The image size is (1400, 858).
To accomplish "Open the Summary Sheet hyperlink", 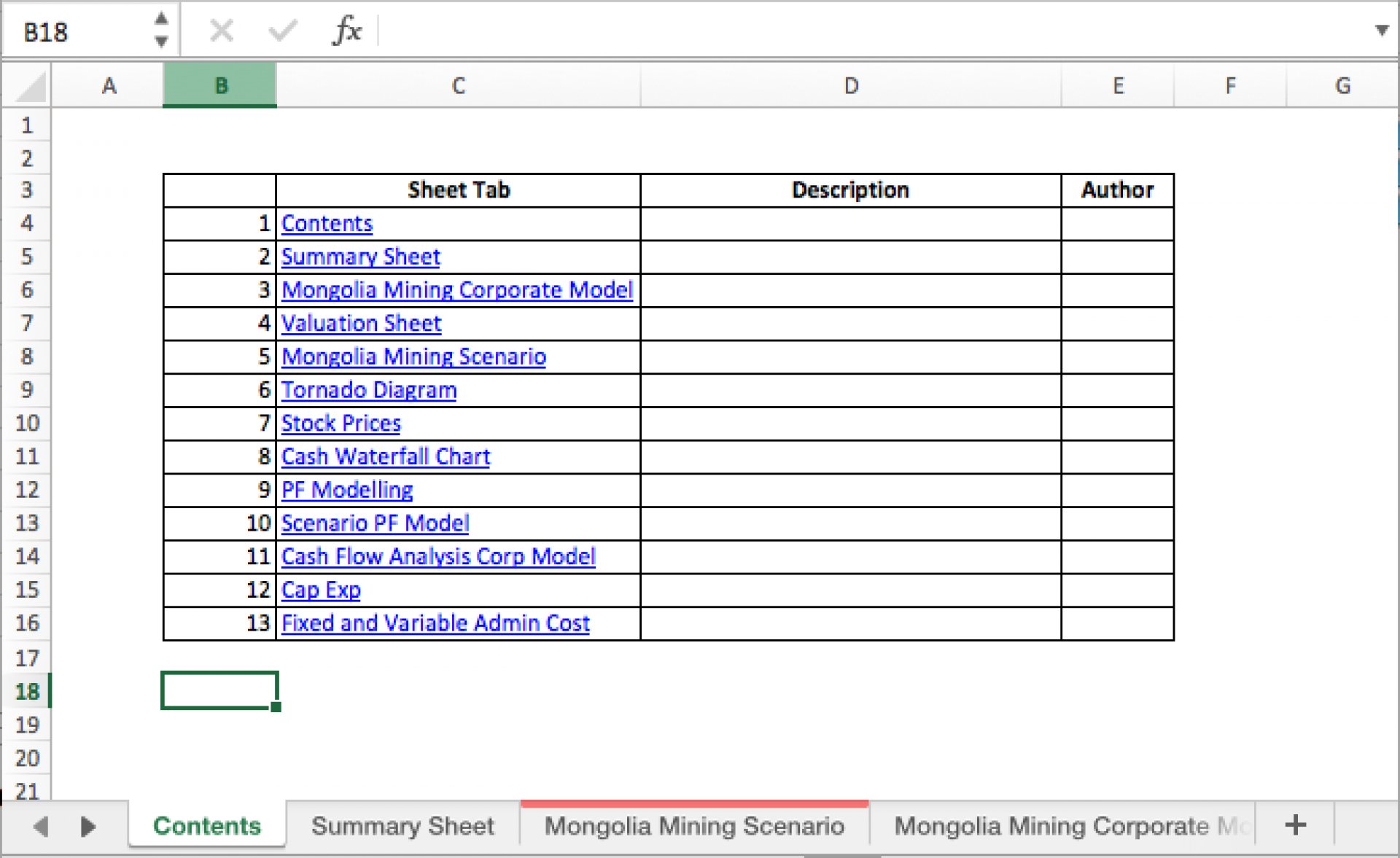I will [361, 257].
